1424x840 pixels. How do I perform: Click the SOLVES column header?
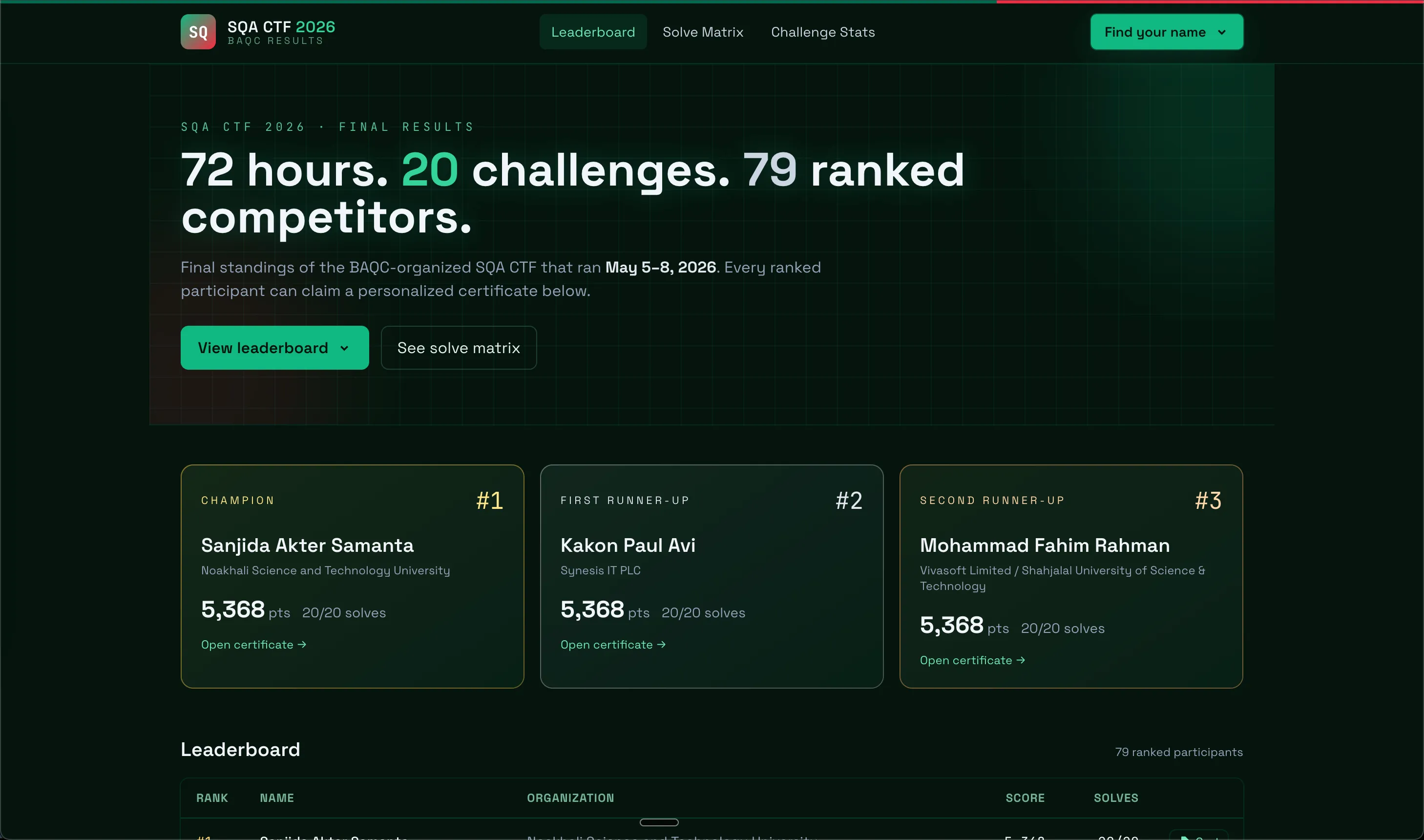(x=1115, y=798)
